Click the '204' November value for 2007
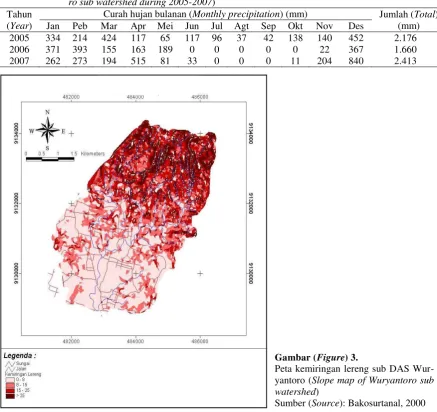This screenshot has height=412, width=437. [x=324, y=61]
